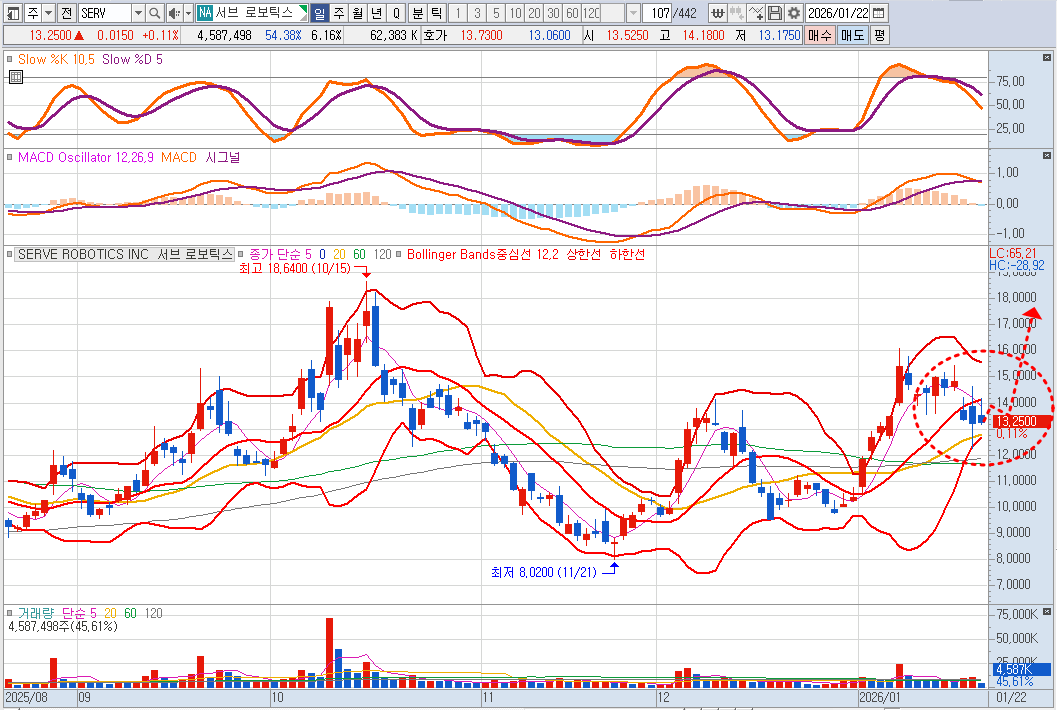Toggle the volume indicator marker
This screenshot has width=1057, height=710.
[10, 612]
